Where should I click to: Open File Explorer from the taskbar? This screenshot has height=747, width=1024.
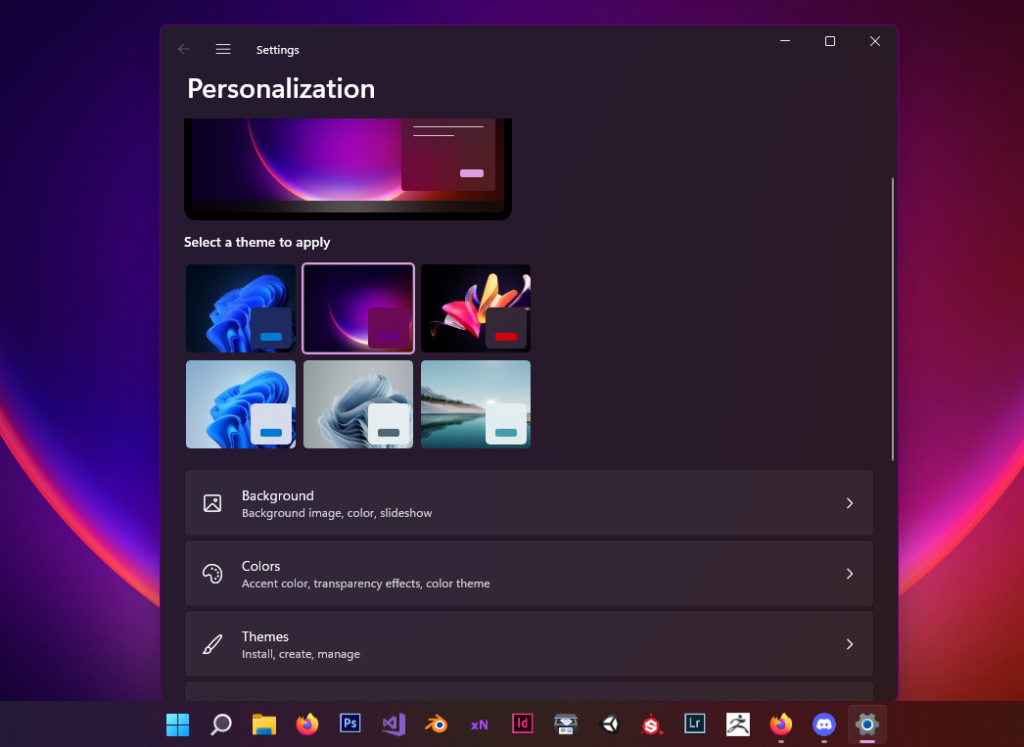coord(264,723)
